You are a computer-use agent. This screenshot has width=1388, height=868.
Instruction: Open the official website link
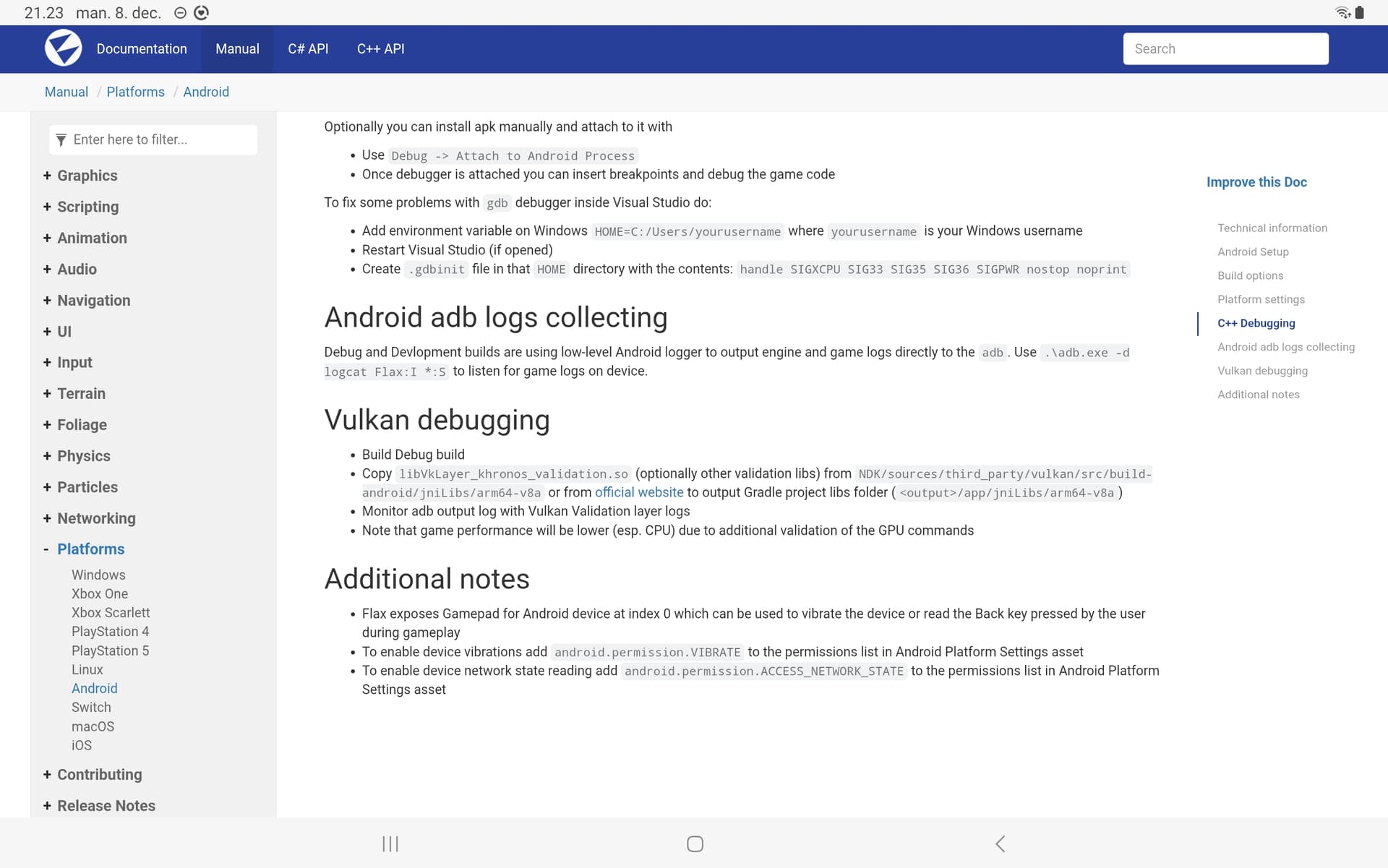coord(639,492)
